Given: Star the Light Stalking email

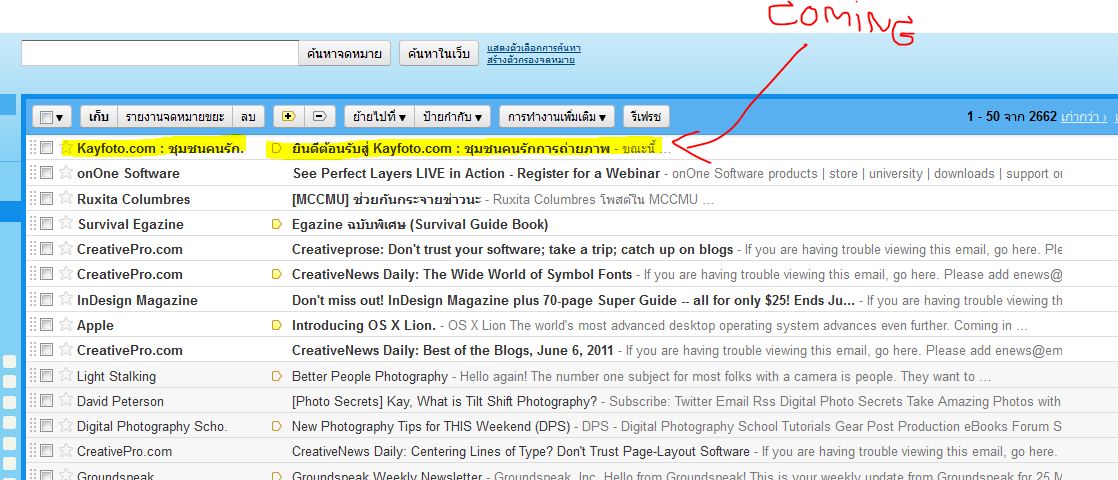Looking at the screenshot, I should [66, 375].
